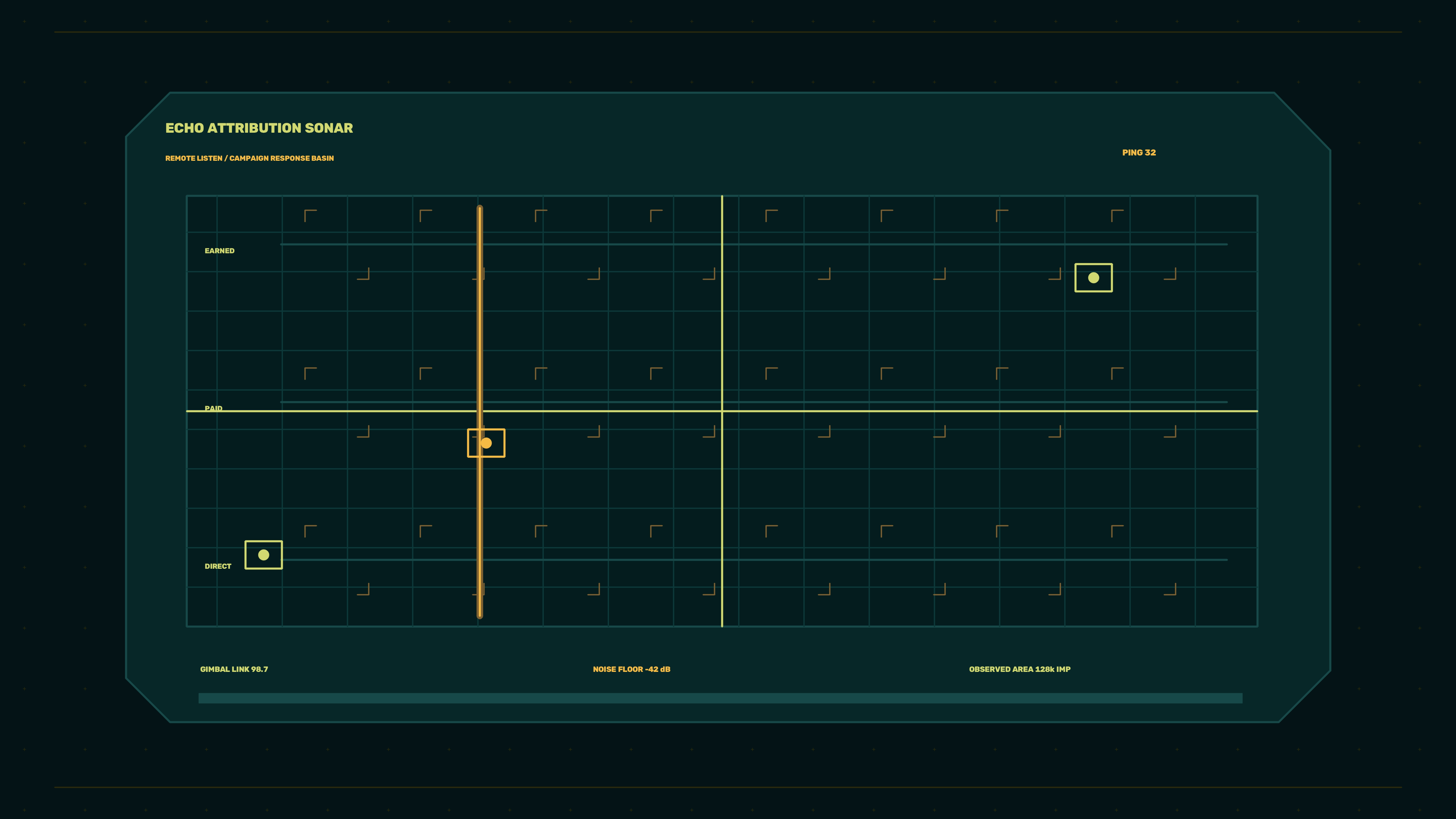Screen dimensions: 1456x819
Task: Click the teal progress bar at the panel bottom
Action: coord(720,698)
